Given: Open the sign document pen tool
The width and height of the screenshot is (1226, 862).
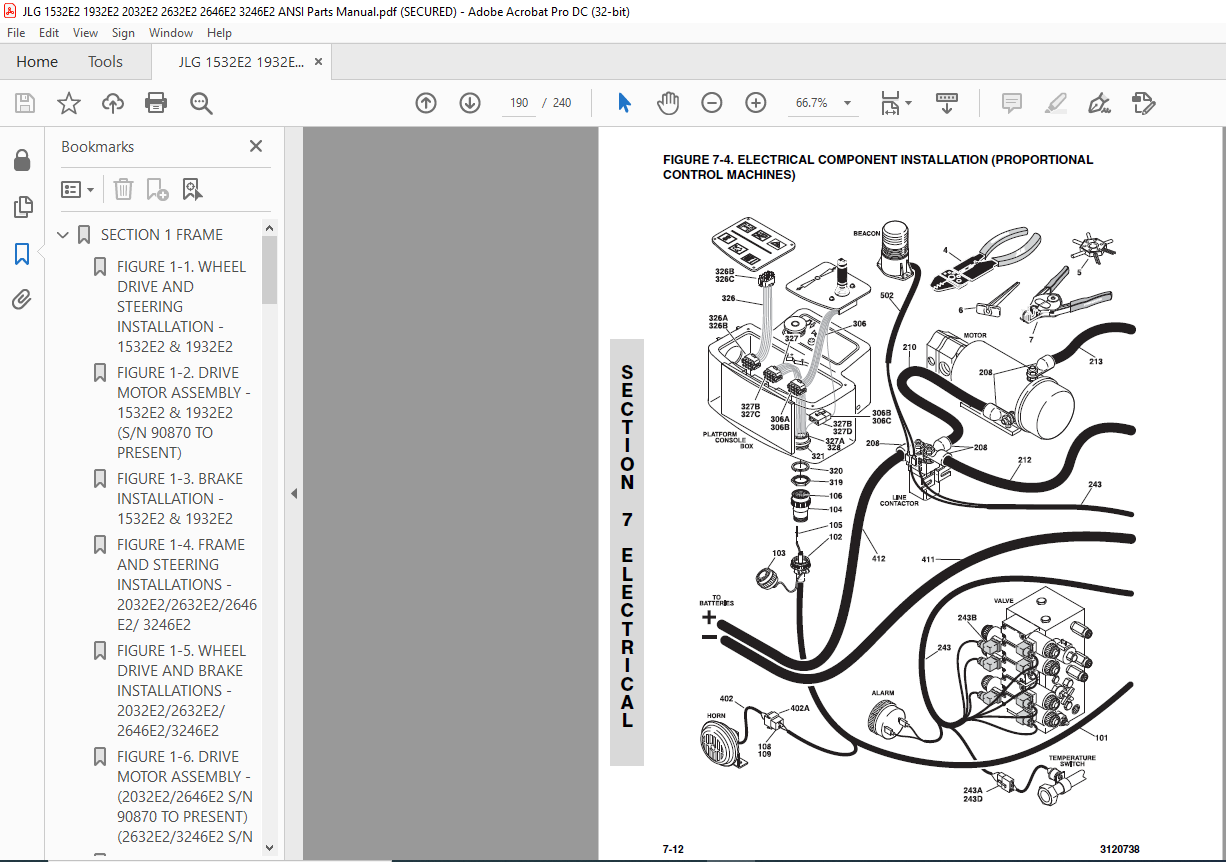Looking at the screenshot, I should pos(1099,103).
